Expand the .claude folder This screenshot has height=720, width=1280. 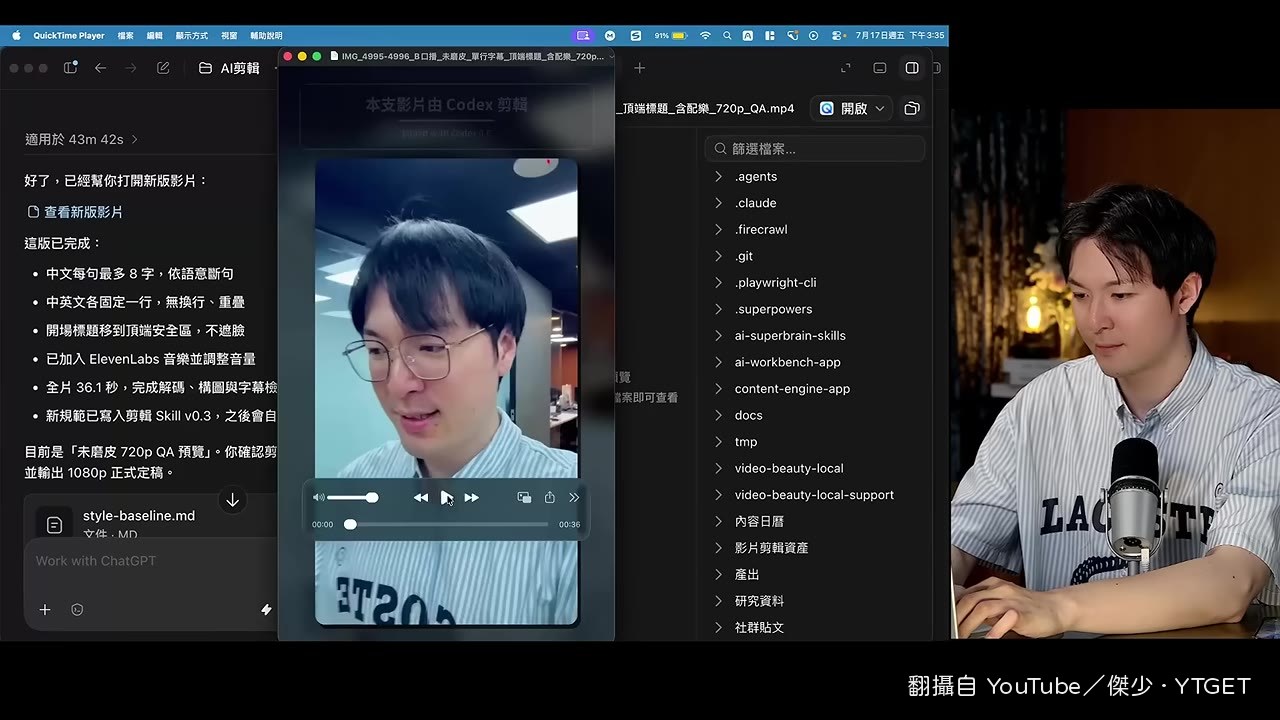(718, 203)
